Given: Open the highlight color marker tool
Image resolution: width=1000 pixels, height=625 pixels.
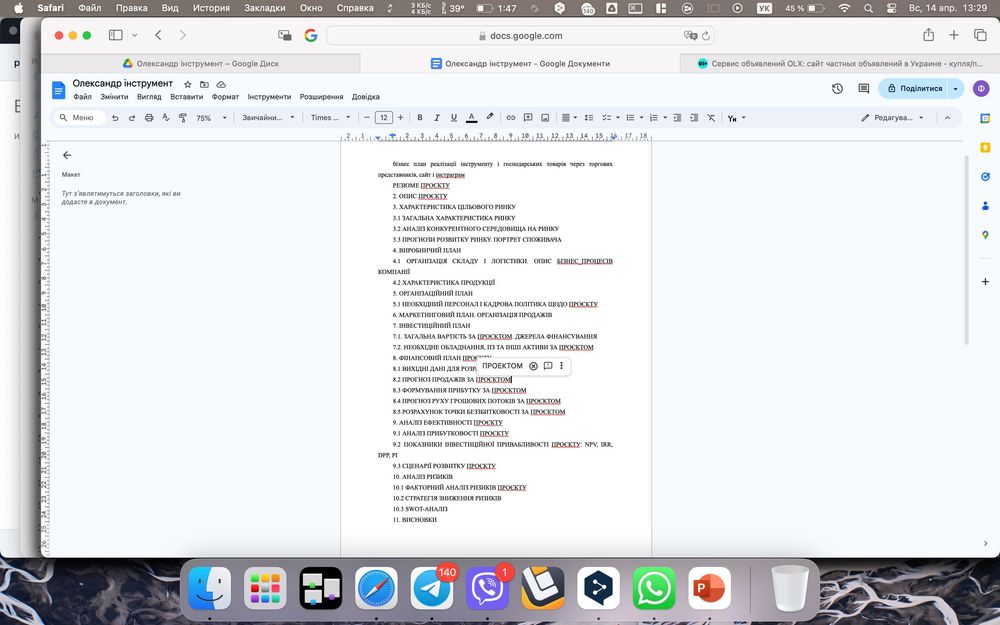Looking at the screenshot, I should click(x=490, y=117).
